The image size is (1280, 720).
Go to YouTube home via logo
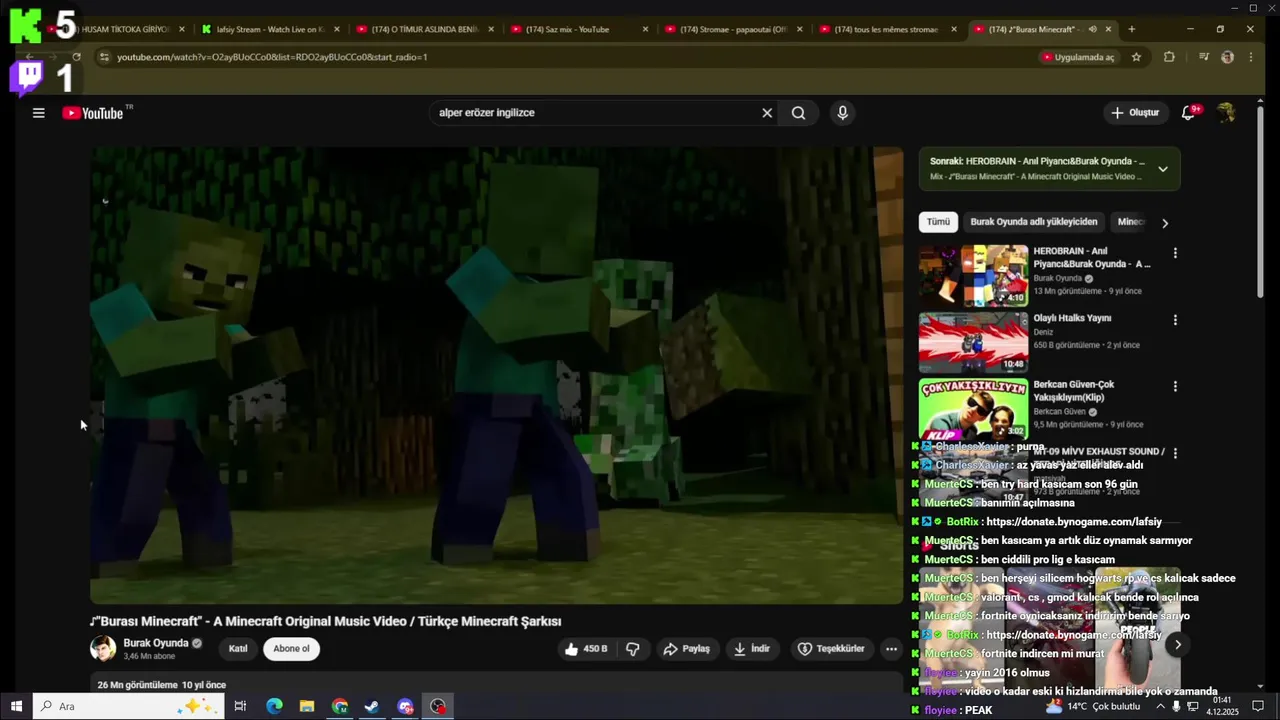[x=93, y=113]
